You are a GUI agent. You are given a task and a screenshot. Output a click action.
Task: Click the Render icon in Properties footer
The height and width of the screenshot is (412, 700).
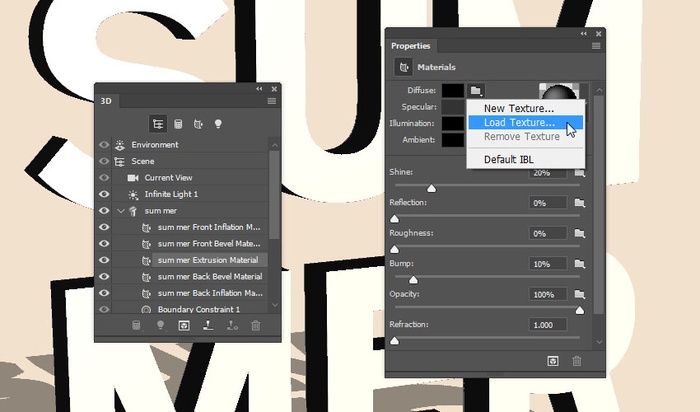[553, 361]
